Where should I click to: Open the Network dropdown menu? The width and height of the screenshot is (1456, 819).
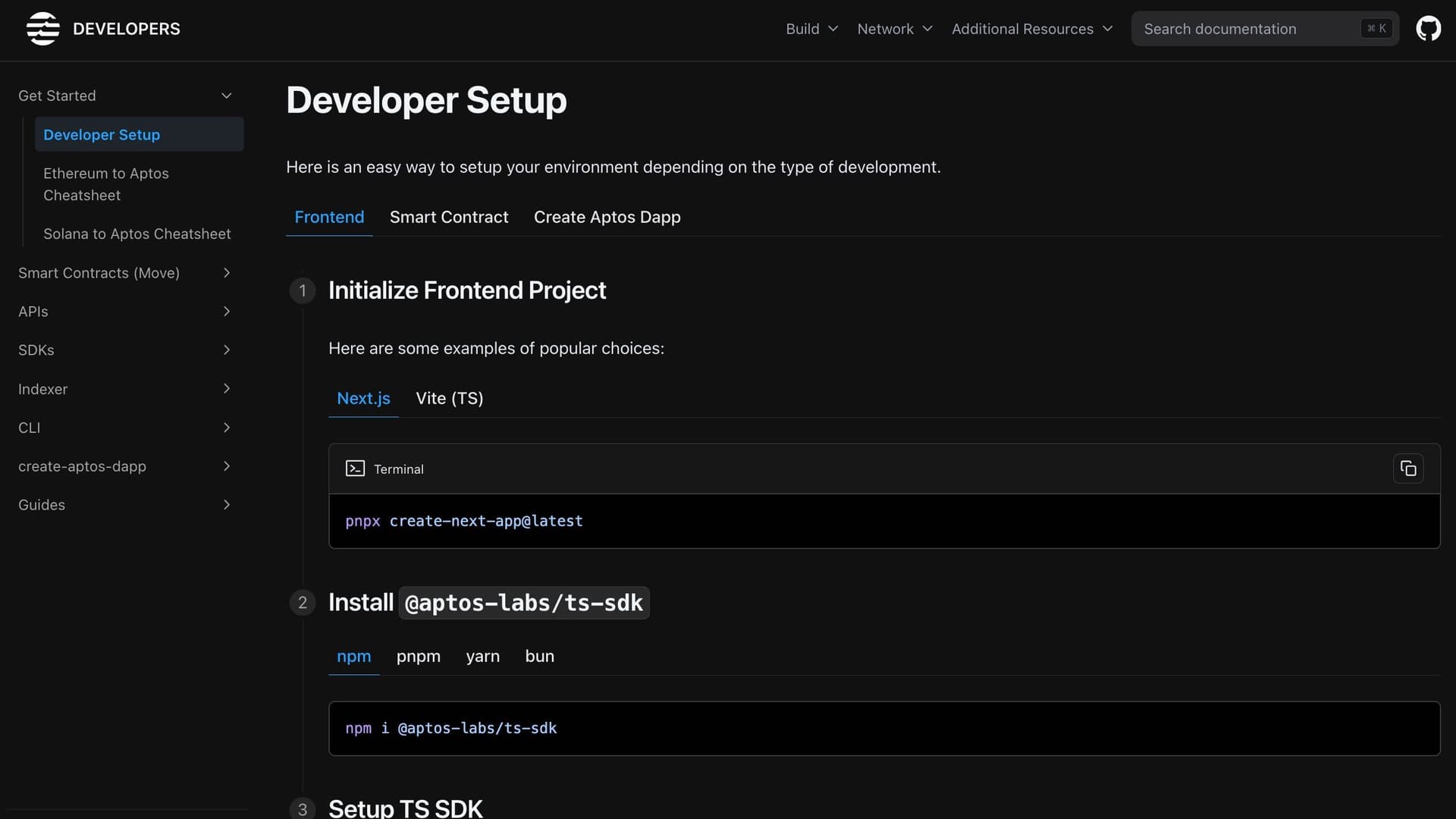click(x=895, y=29)
